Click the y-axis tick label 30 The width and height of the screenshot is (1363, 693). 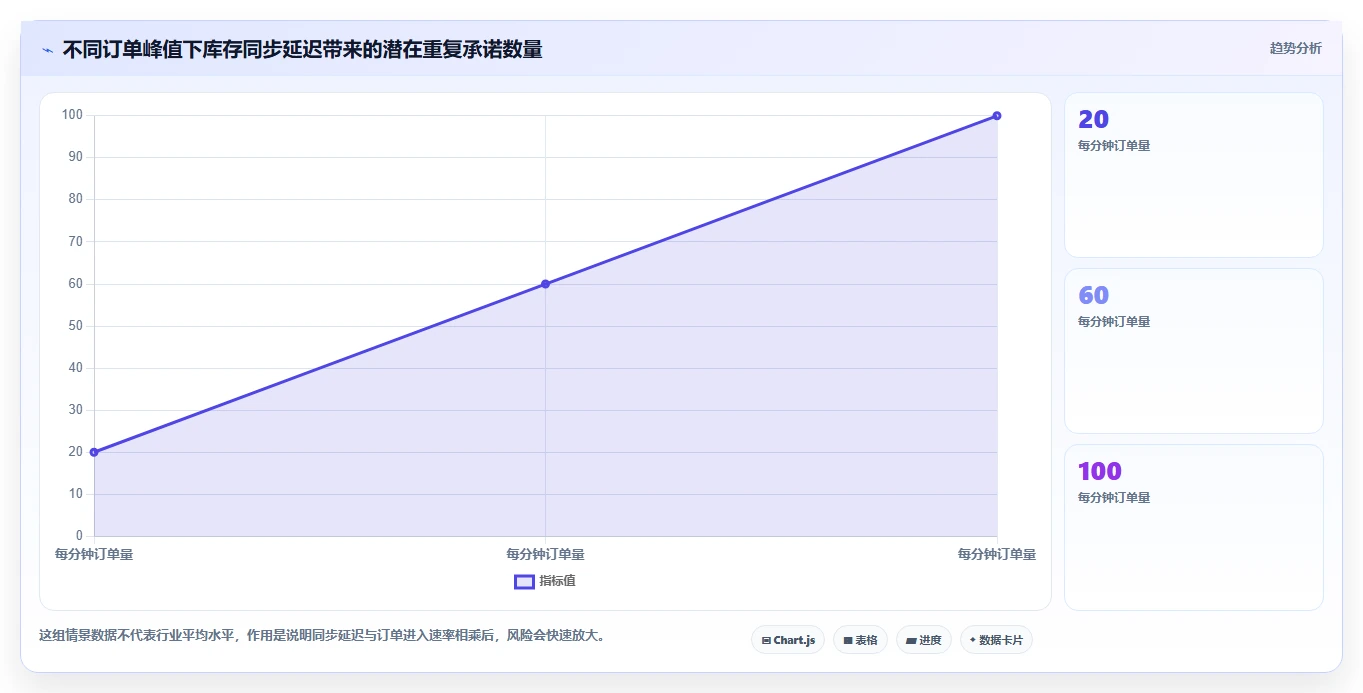click(76, 410)
